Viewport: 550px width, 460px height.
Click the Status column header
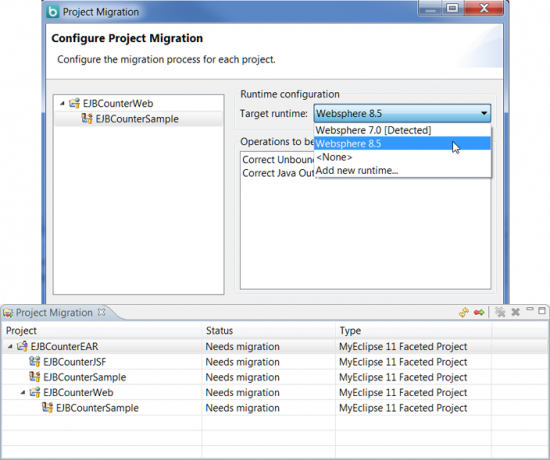pos(268,331)
